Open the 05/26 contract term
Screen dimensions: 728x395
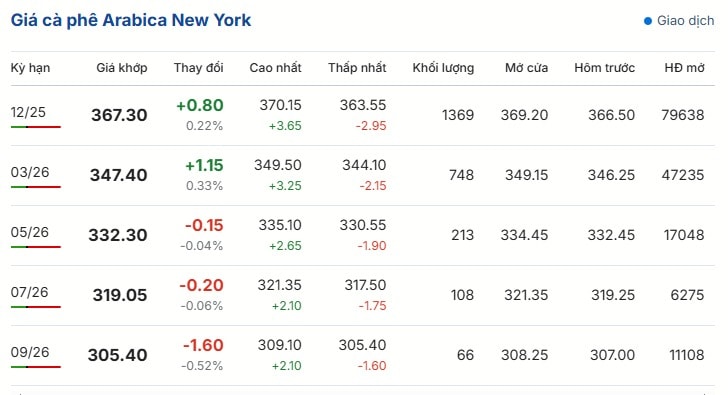coord(30,232)
